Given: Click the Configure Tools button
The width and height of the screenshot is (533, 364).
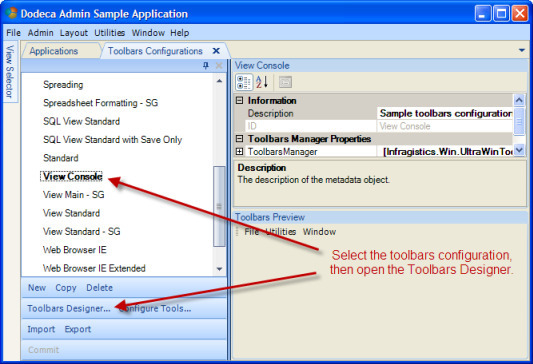Looking at the screenshot, I should [155, 309].
